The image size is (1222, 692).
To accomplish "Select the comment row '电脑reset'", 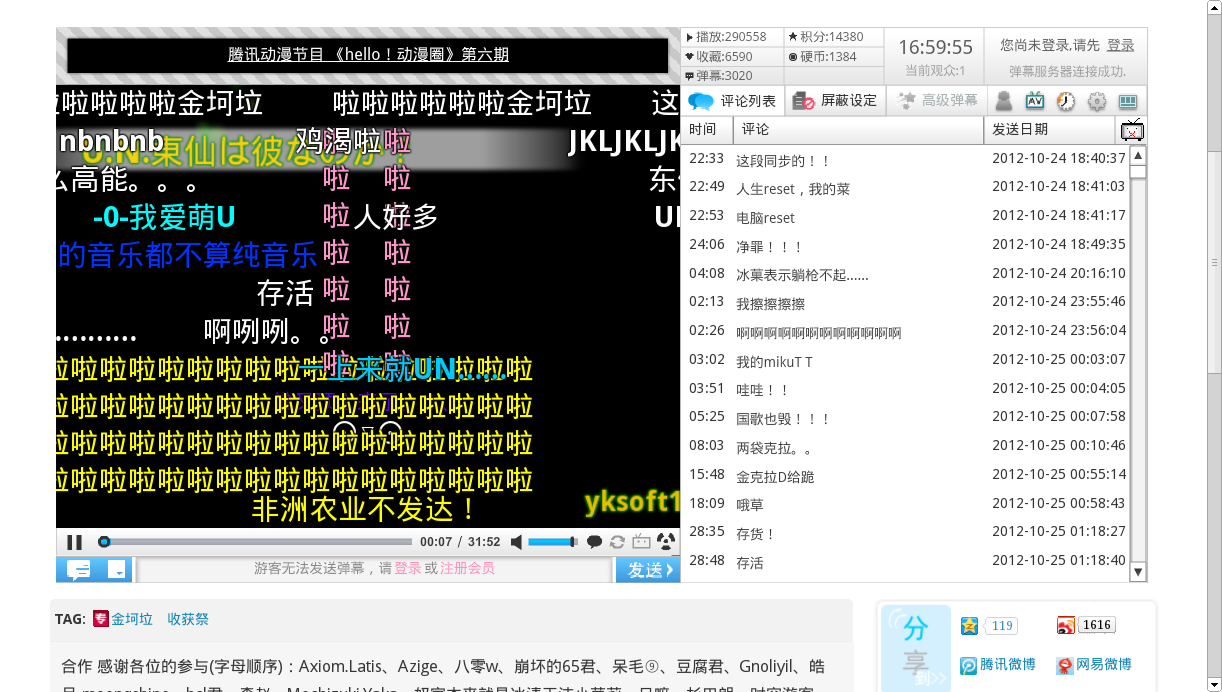I will click(x=905, y=216).
